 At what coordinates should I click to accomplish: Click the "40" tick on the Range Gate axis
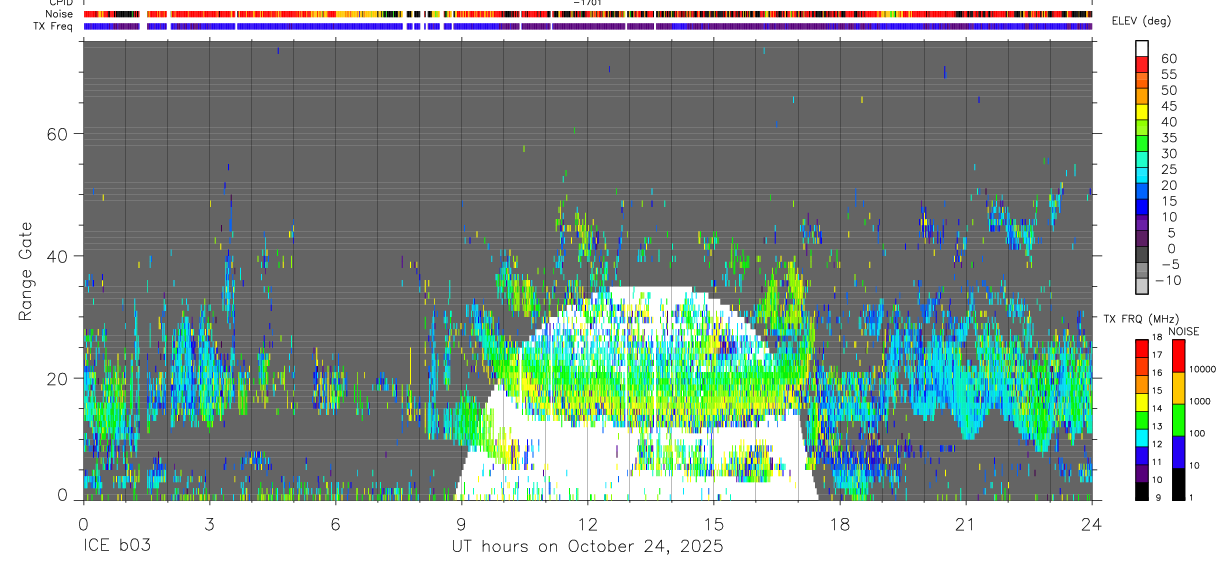58,256
